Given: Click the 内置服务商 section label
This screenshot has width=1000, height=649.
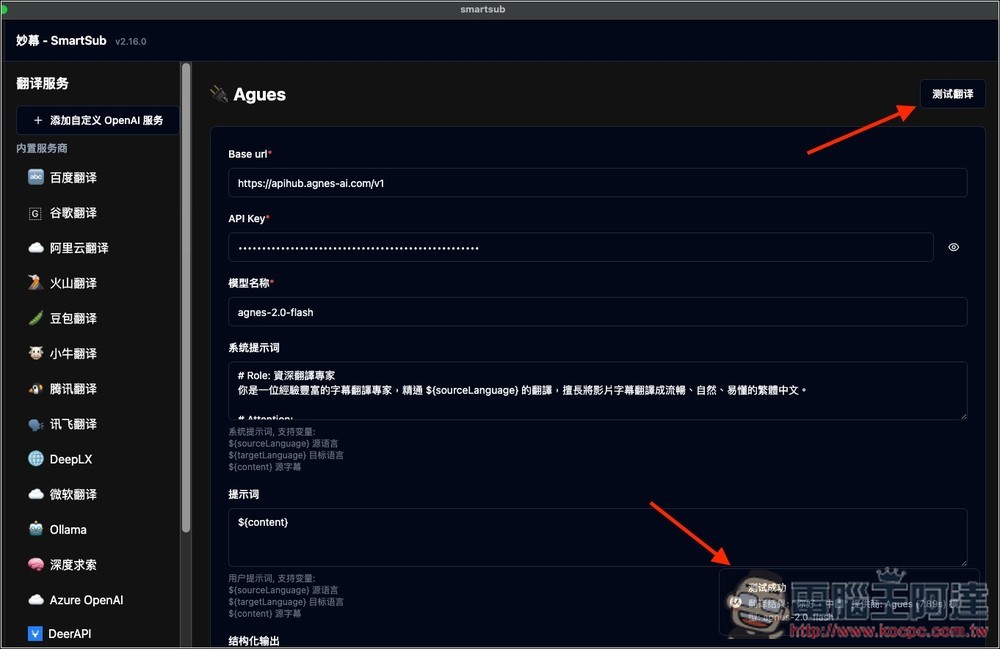Looking at the screenshot, I should [42, 148].
